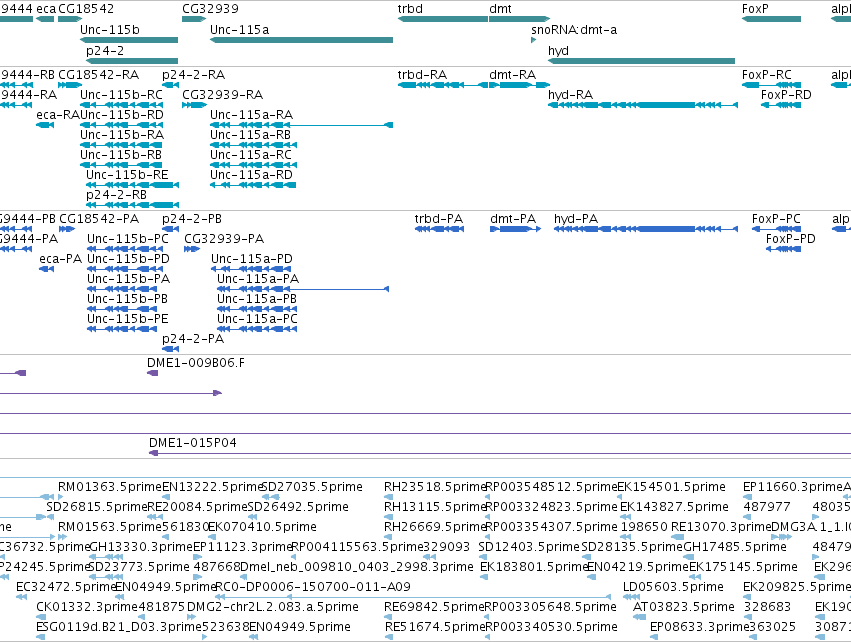The height and width of the screenshot is (642, 851).
Task: Select the Unc-115b gene label
Action: click(x=110, y=30)
